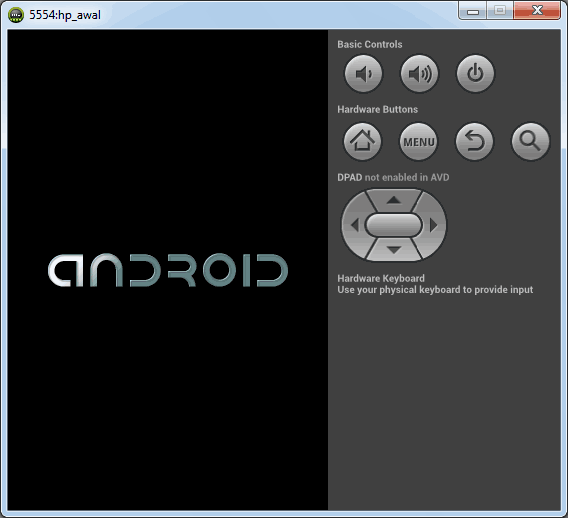Click the Hardware Keyboard label text
This screenshot has height=518, width=568.
381,278
